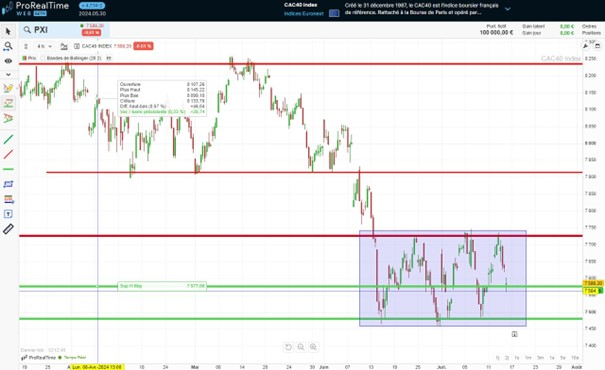The image size is (605, 370).
Task: Open the chart drag handle menu
Action: click(26, 46)
